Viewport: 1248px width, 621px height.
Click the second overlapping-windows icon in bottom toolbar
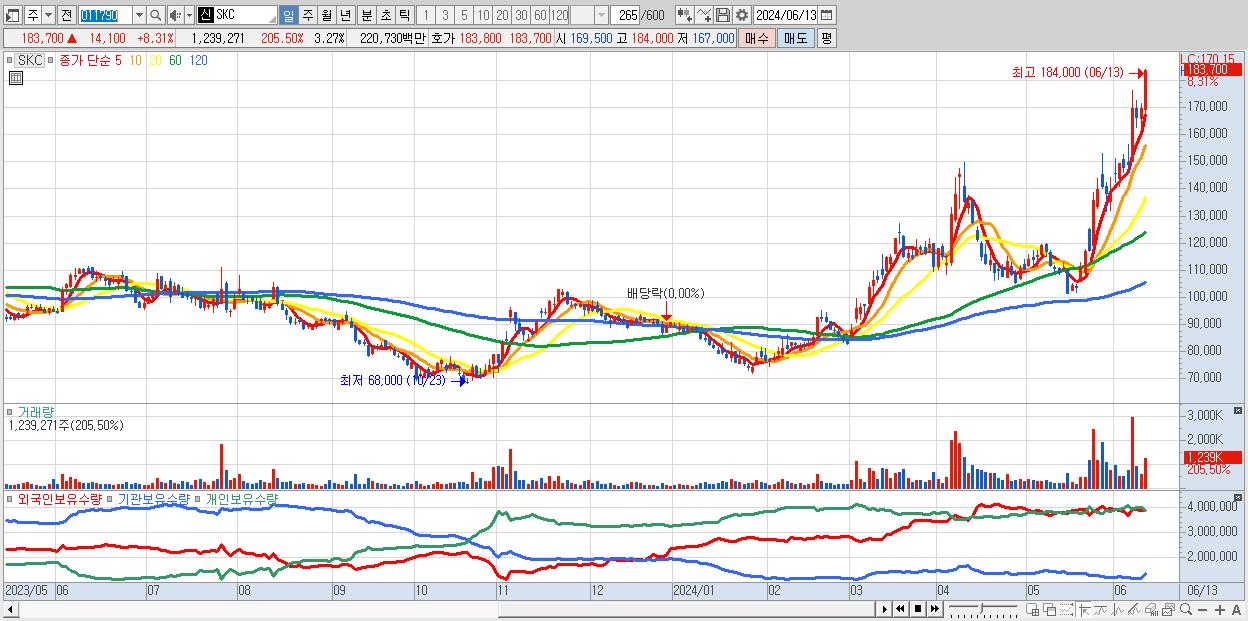(x=1050, y=609)
